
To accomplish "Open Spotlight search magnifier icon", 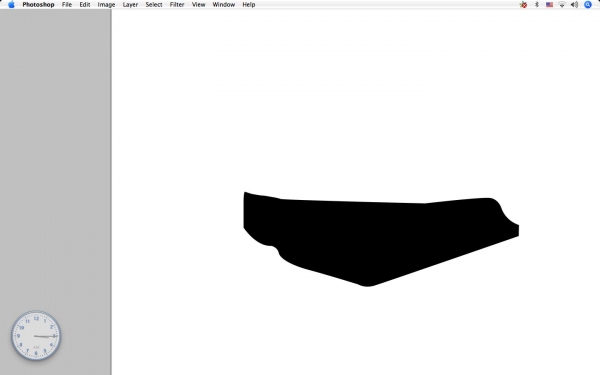I will point(588,5).
